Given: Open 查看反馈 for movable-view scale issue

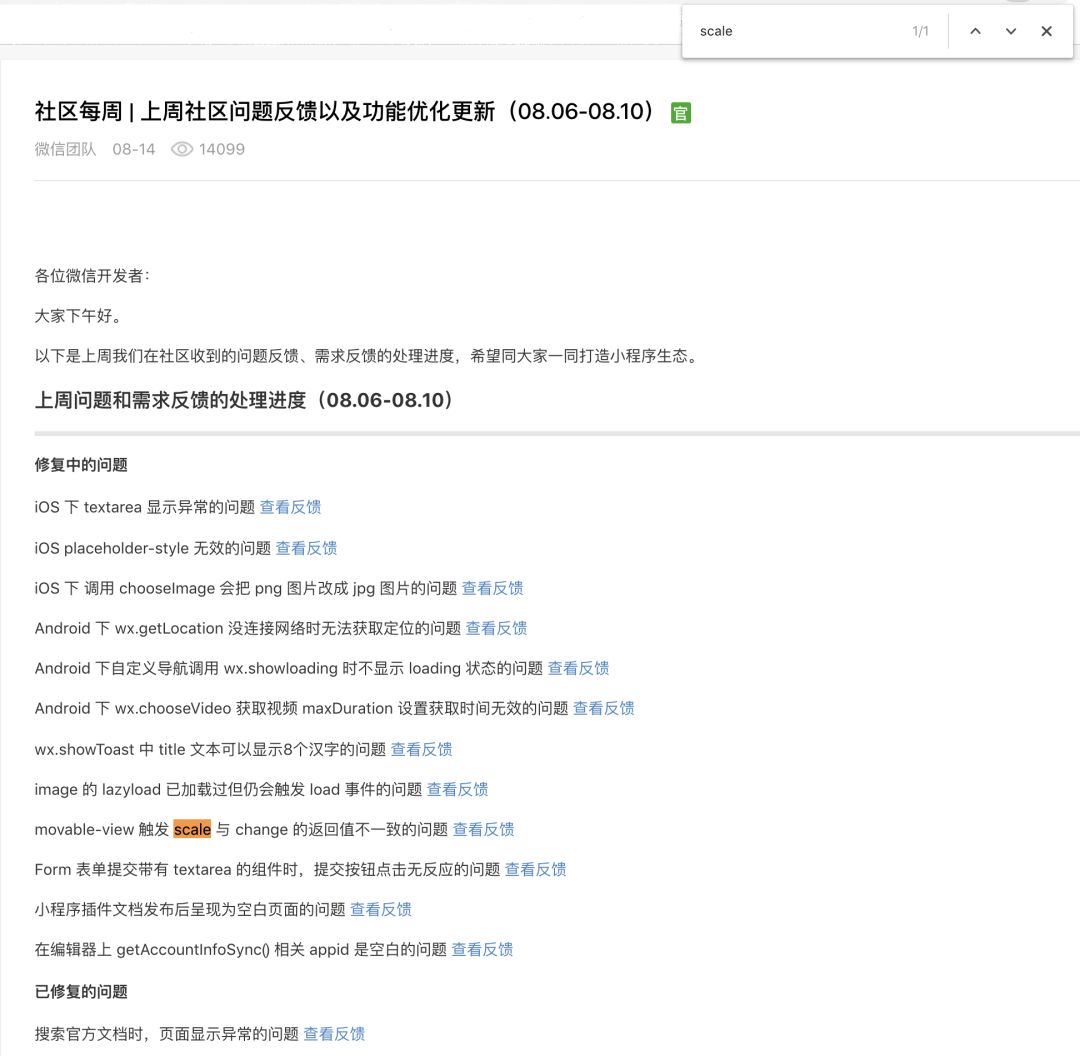Looking at the screenshot, I should 483,829.
